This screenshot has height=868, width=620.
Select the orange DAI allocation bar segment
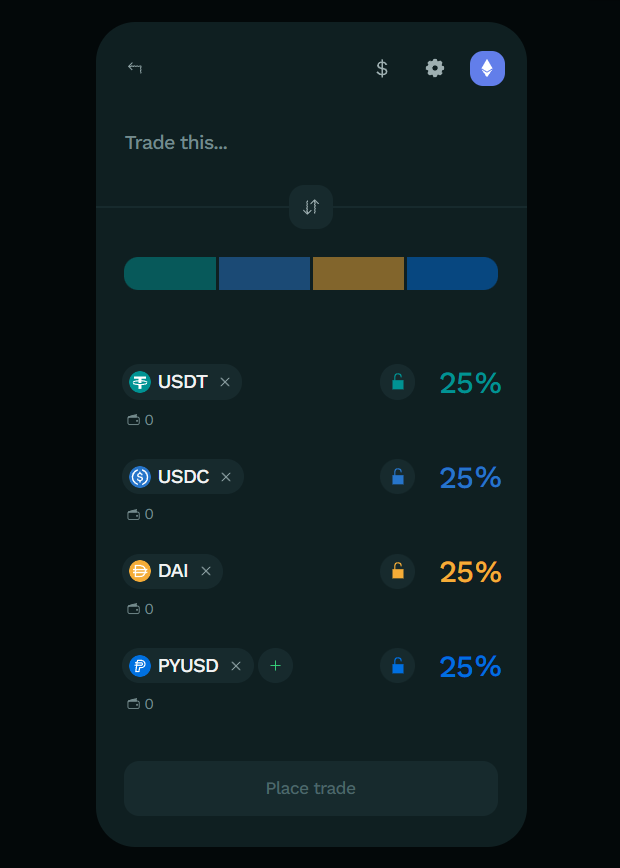point(358,273)
